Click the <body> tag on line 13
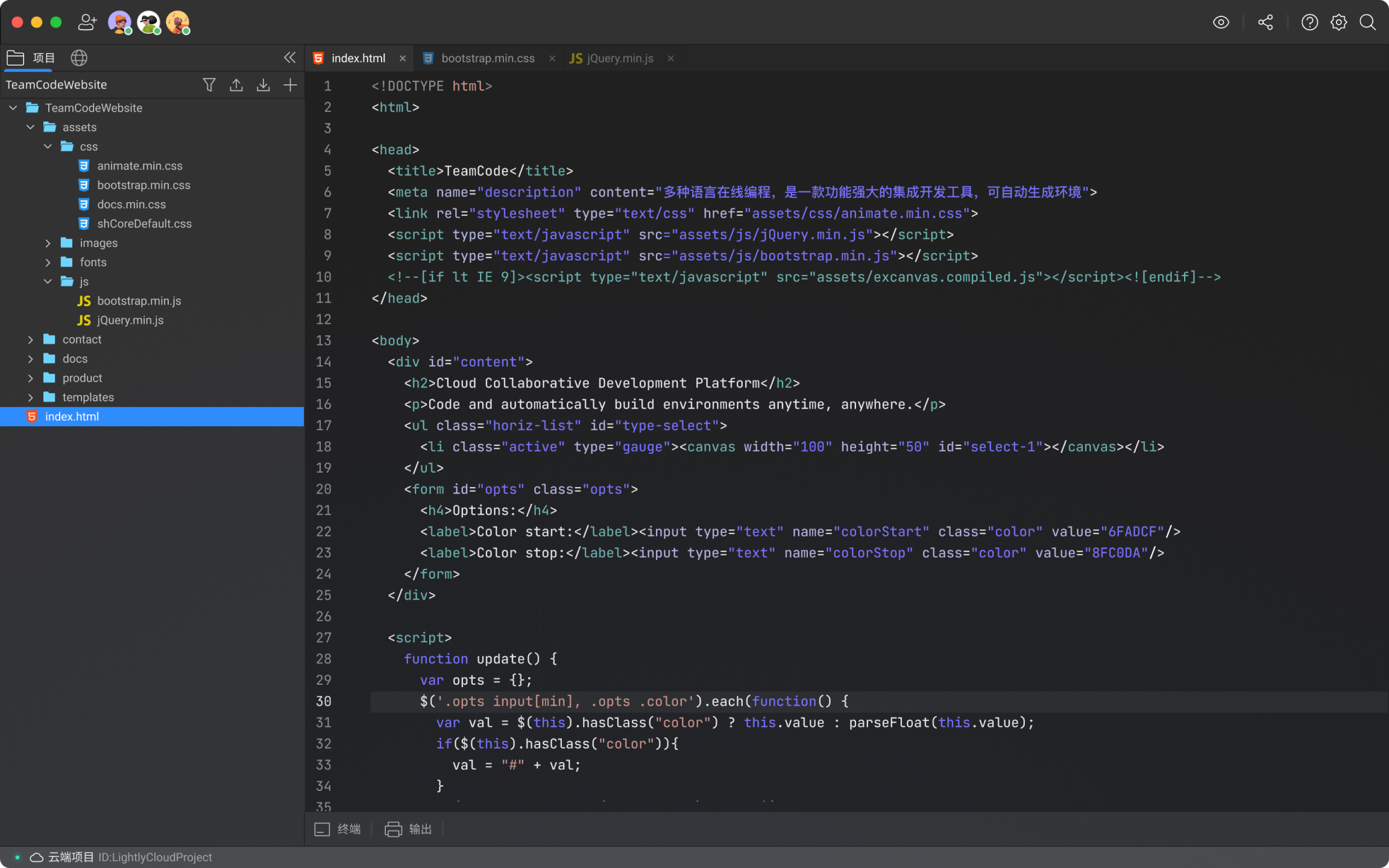The height and width of the screenshot is (868, 1389). click(x=395, y=341)
